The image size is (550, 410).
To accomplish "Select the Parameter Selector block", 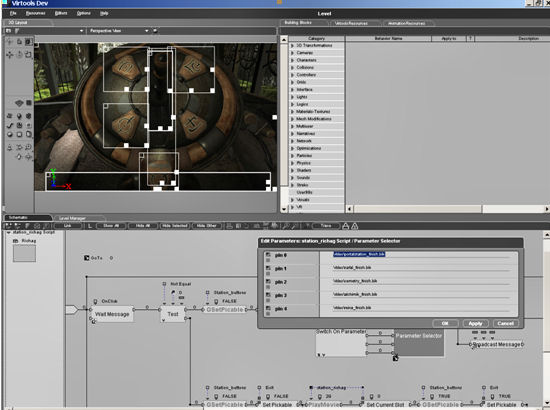I will coord(419,343).
